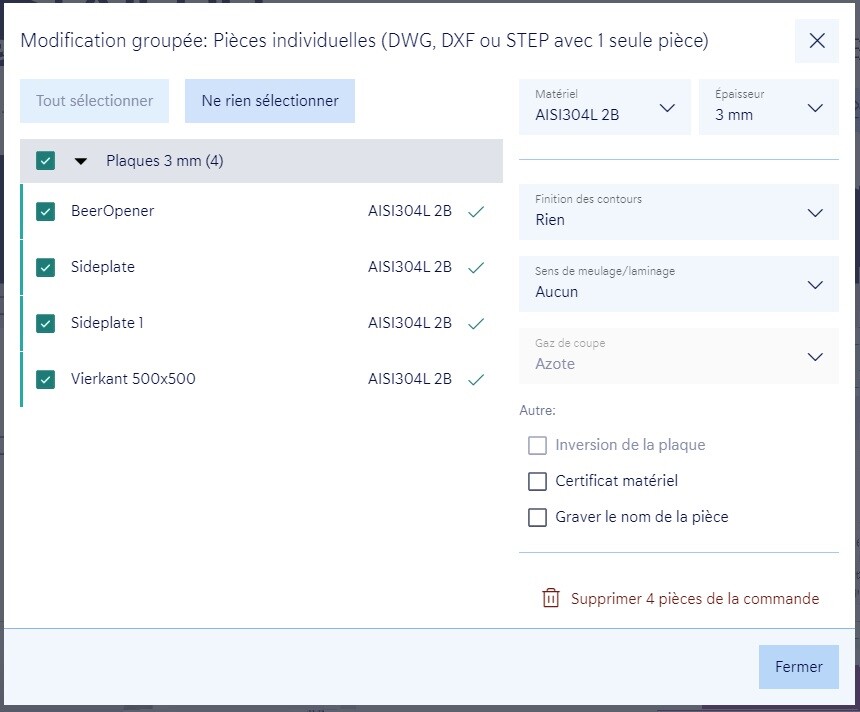
Task: Click the status checkmark for Vierkant 500x500
Action: click(x=476, y=379)
